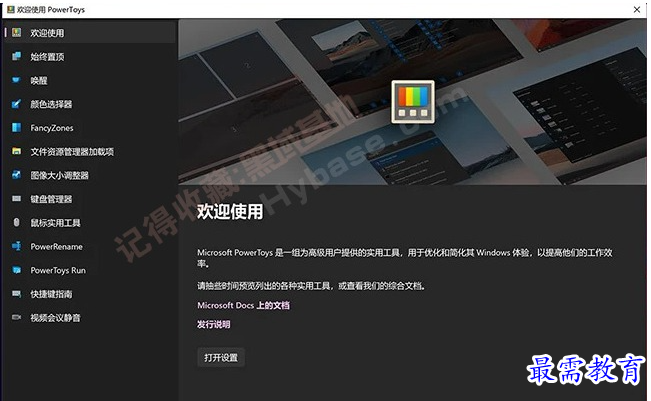Click the 请抽些时间预览 instruction sentence
The width and height of the screenshot is (651, 401).
(x=311, y=286)
